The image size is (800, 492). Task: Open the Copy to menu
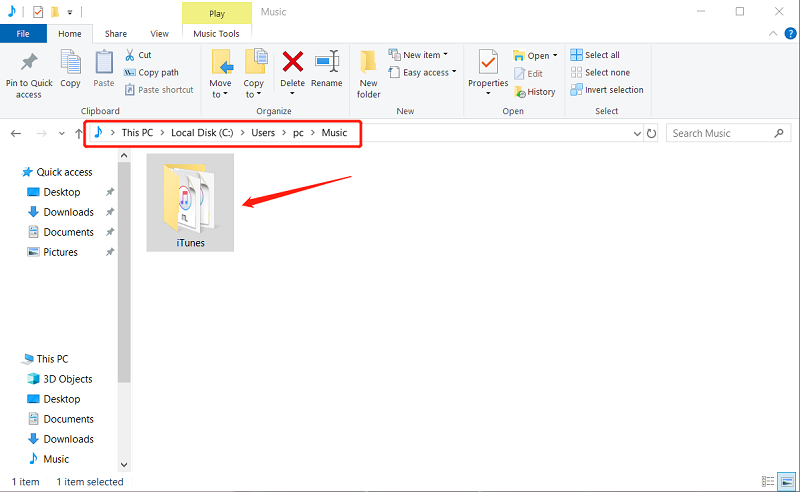(x=254, y=74)
